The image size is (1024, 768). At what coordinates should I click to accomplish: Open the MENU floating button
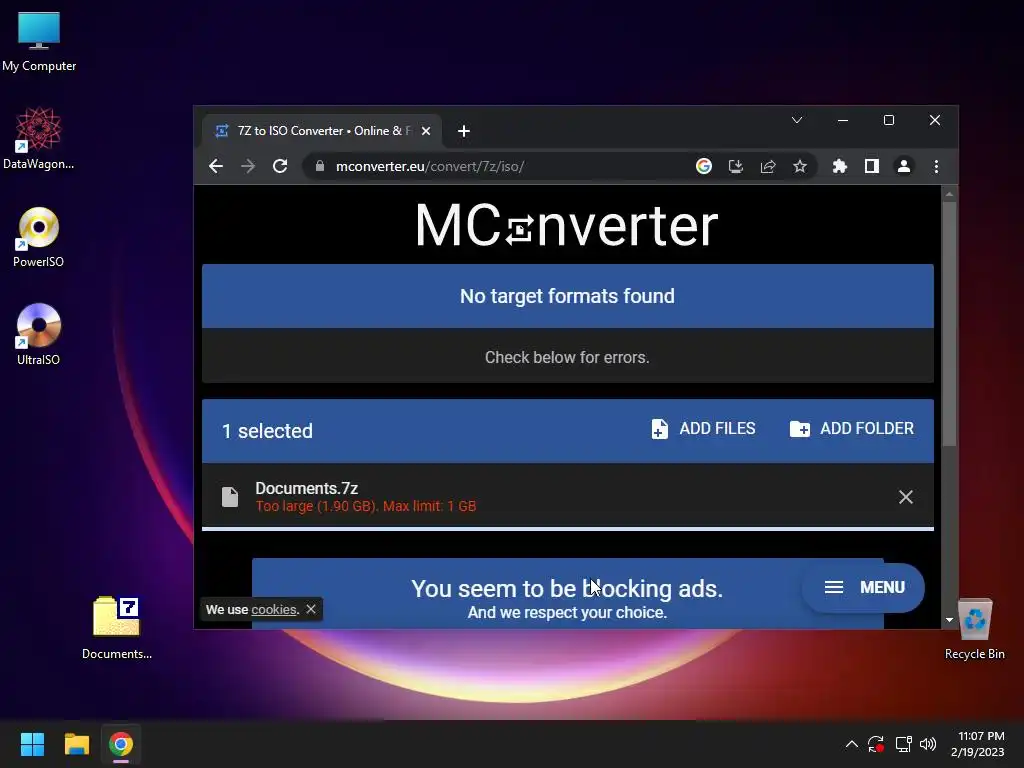tap(863, 588)
